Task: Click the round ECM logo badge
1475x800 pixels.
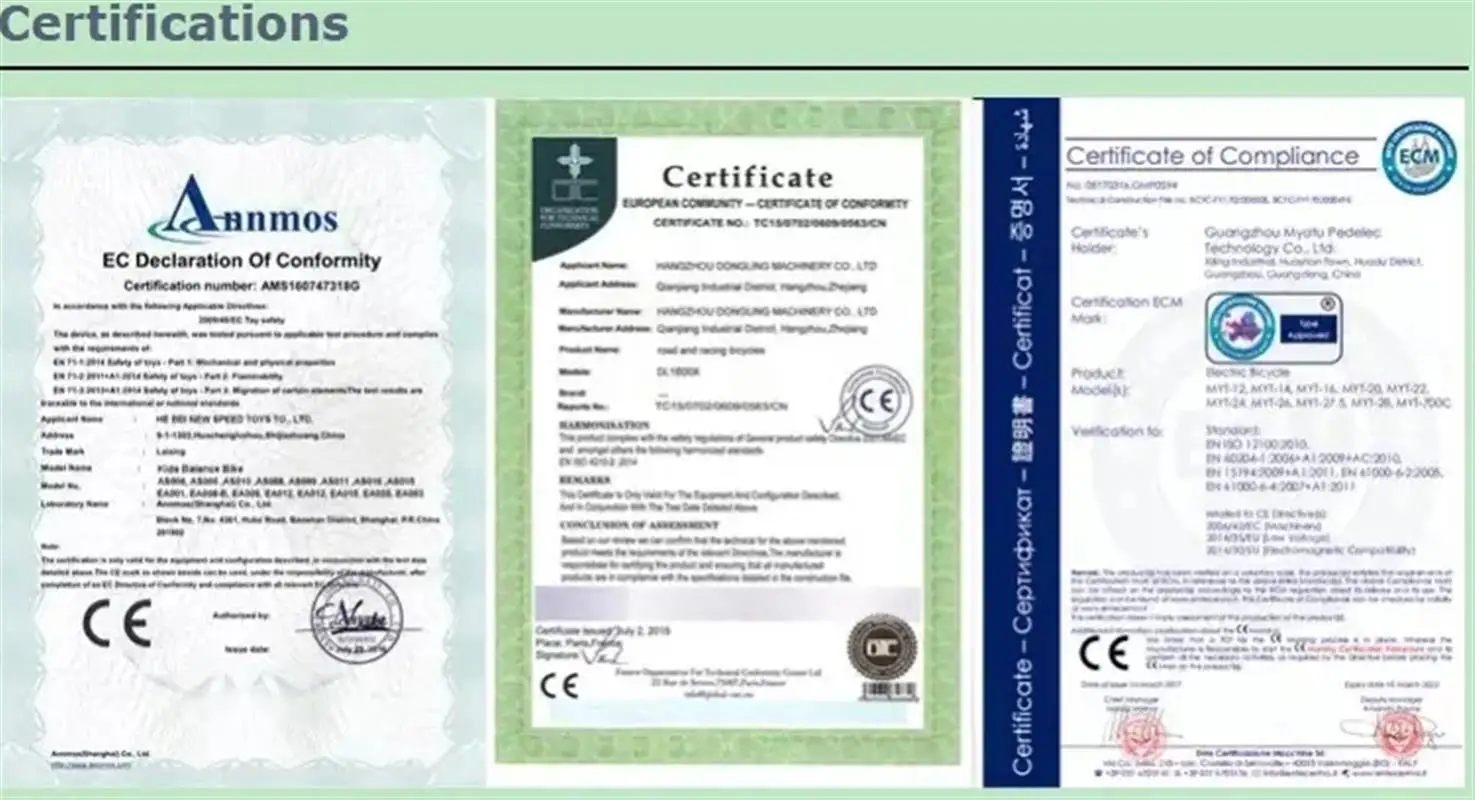Action: pos(1418,158)
